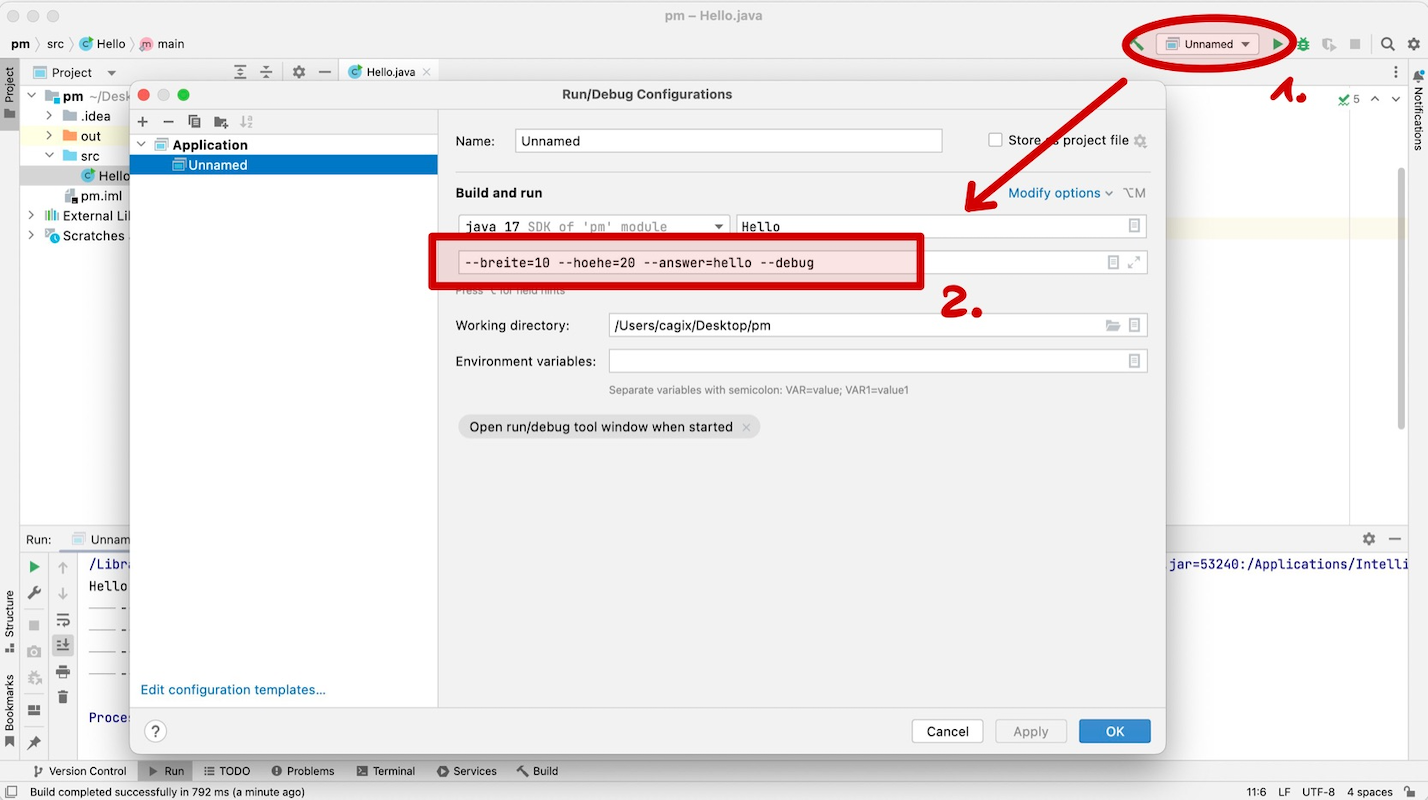Collapse the Application configuration group

tap(141, 144)
